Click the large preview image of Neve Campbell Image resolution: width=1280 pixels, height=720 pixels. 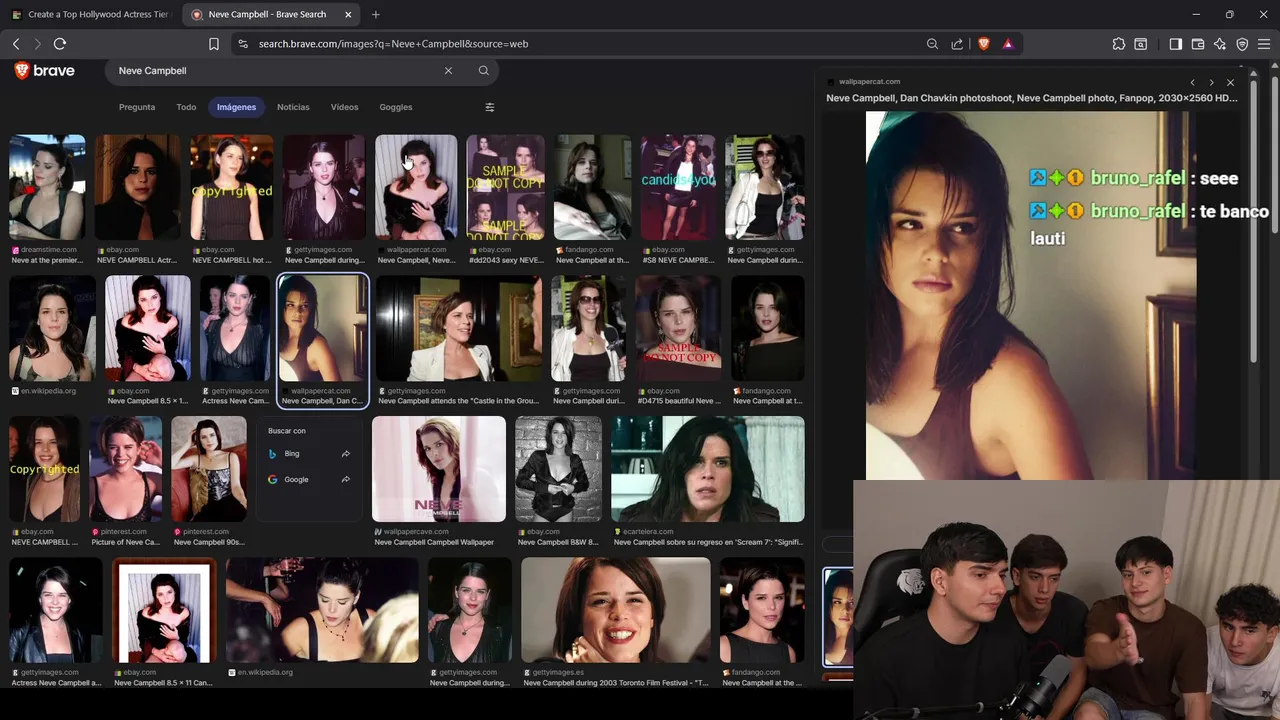[1030, 295]
